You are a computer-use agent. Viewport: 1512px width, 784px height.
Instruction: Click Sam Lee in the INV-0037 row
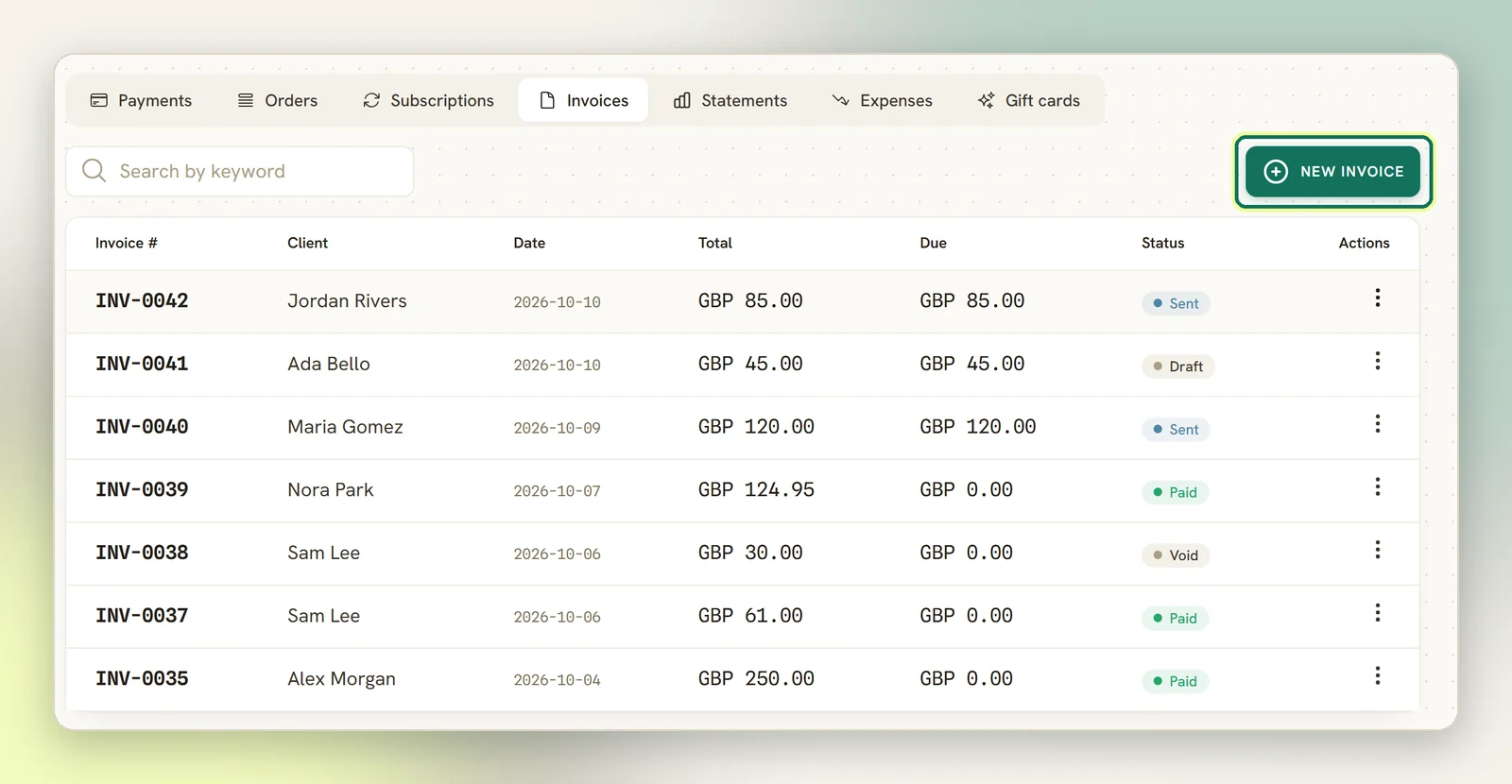pyautogui.click(x=323, y=615)
